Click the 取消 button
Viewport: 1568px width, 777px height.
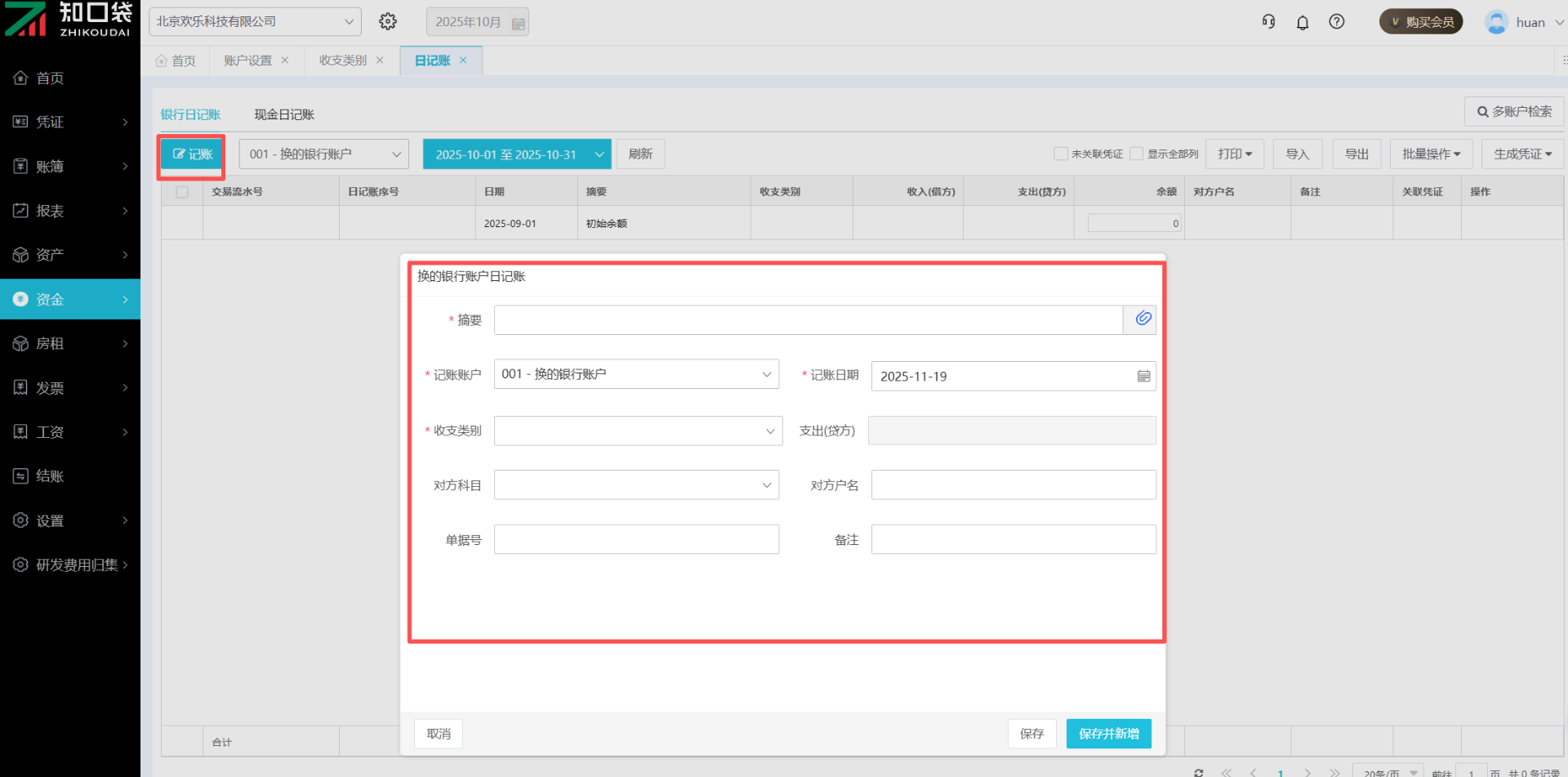coord(439,734)
